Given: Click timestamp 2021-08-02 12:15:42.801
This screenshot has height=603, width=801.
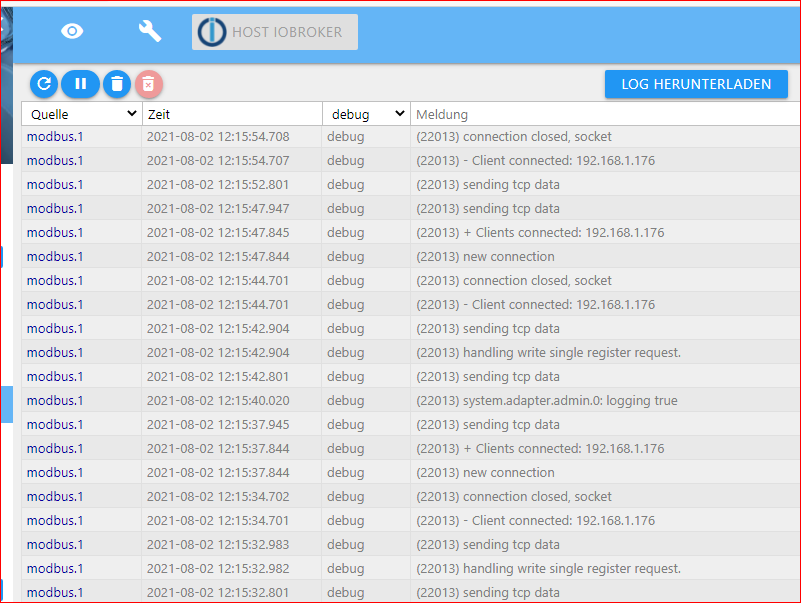Looking at the screenshot, I should click(218, 377).
